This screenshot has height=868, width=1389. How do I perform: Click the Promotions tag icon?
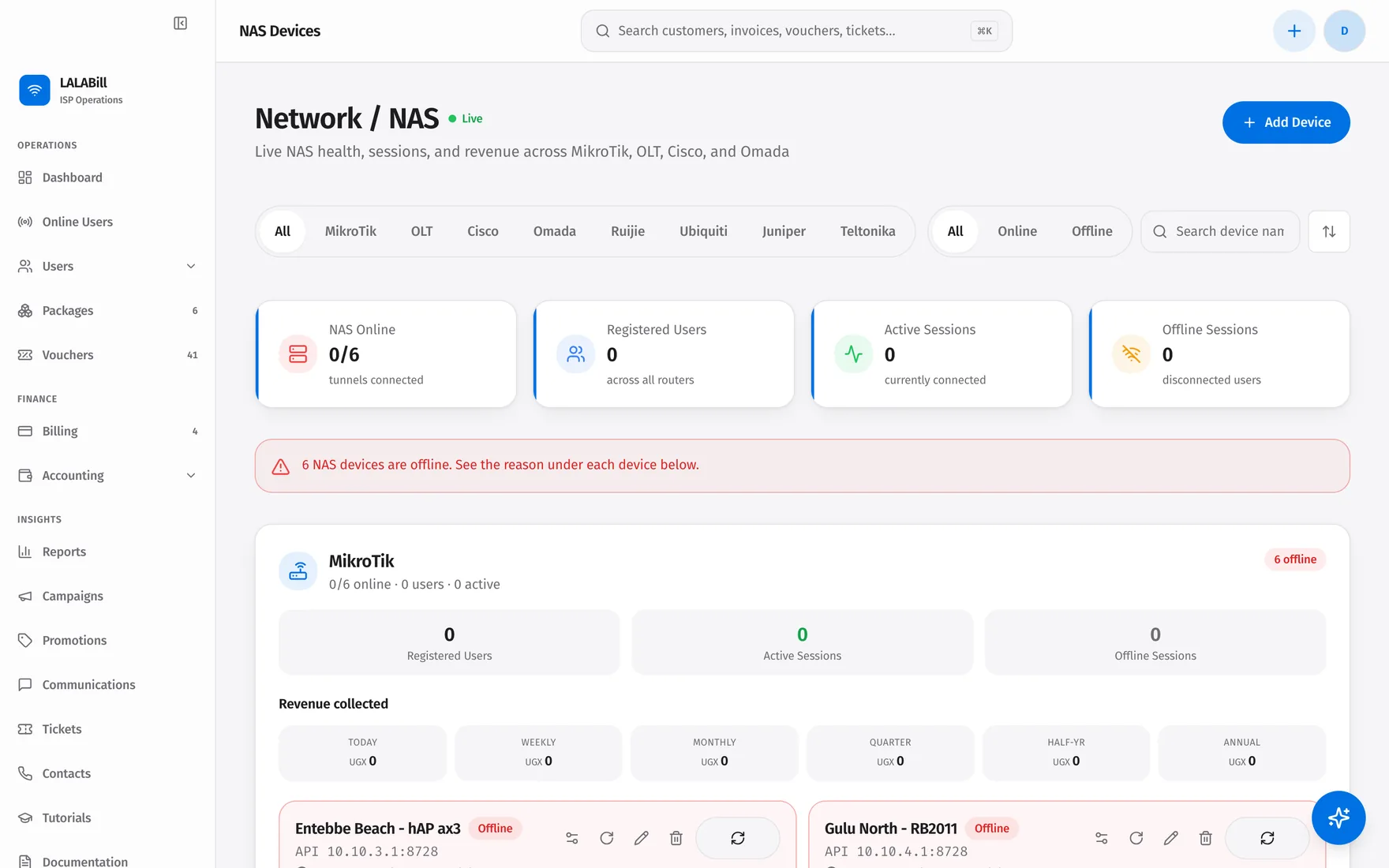25,640
